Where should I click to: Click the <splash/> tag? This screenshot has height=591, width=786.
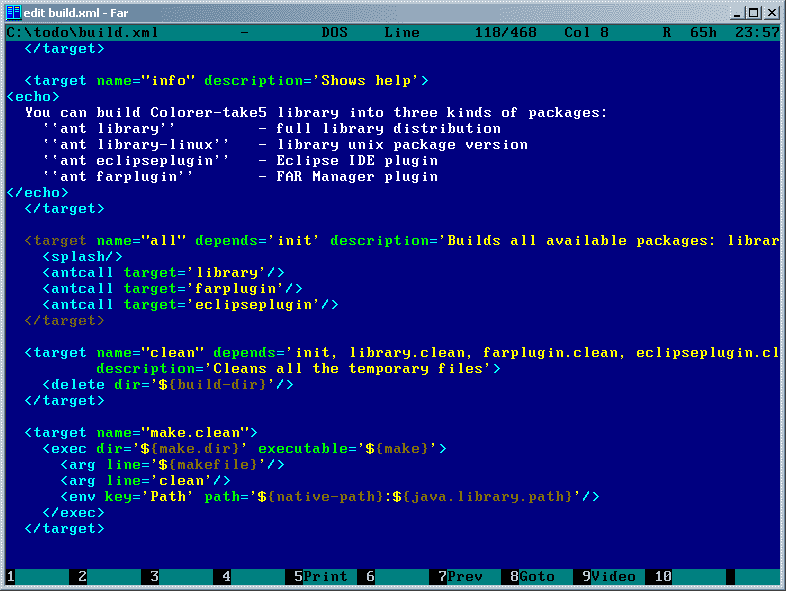tap(82, 257)
